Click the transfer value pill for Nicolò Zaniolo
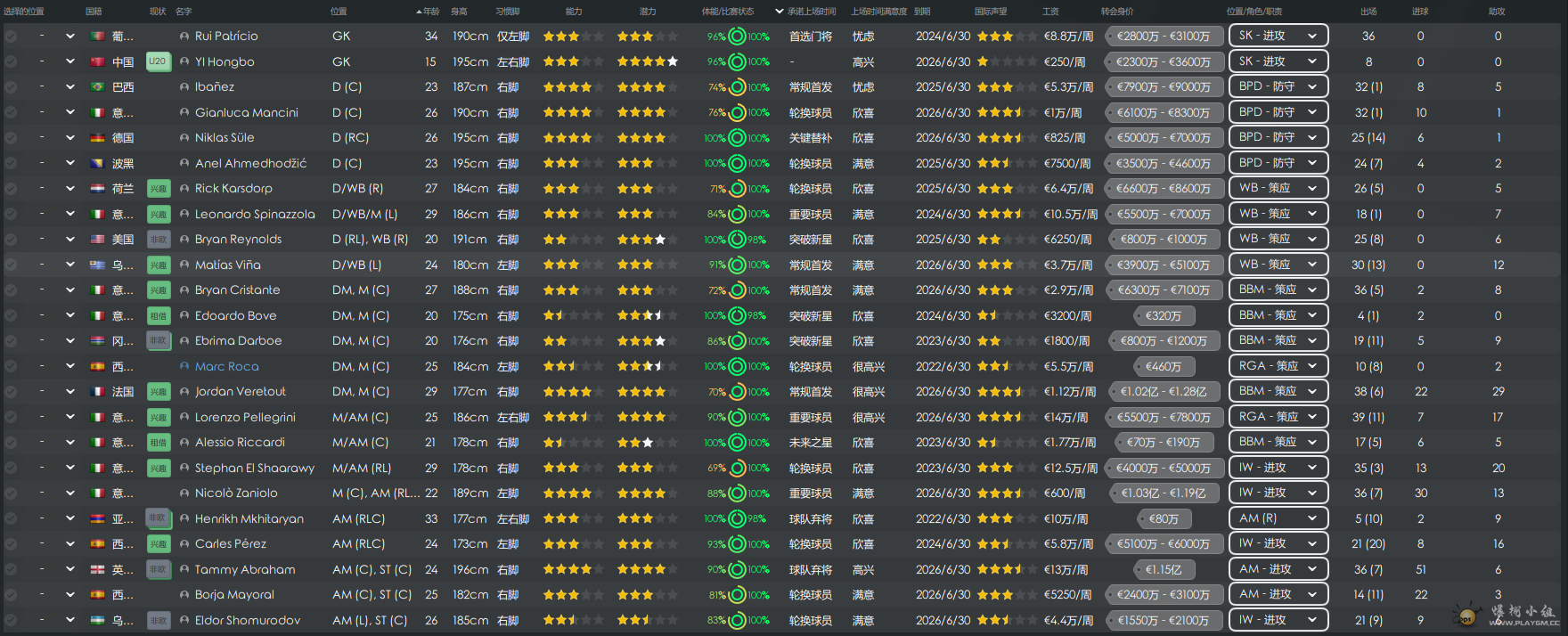The height and width of the screenshot is (636, 1568). [x=1163, y=493]
